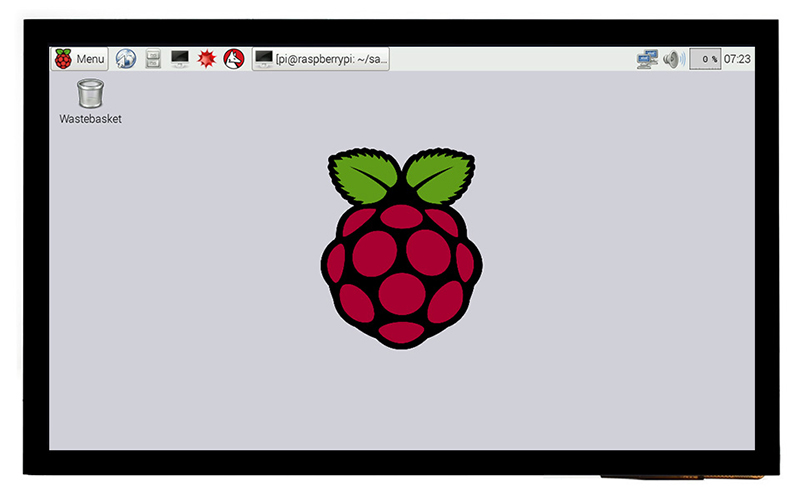Click the 0 % CPU usage monitor

704,59
